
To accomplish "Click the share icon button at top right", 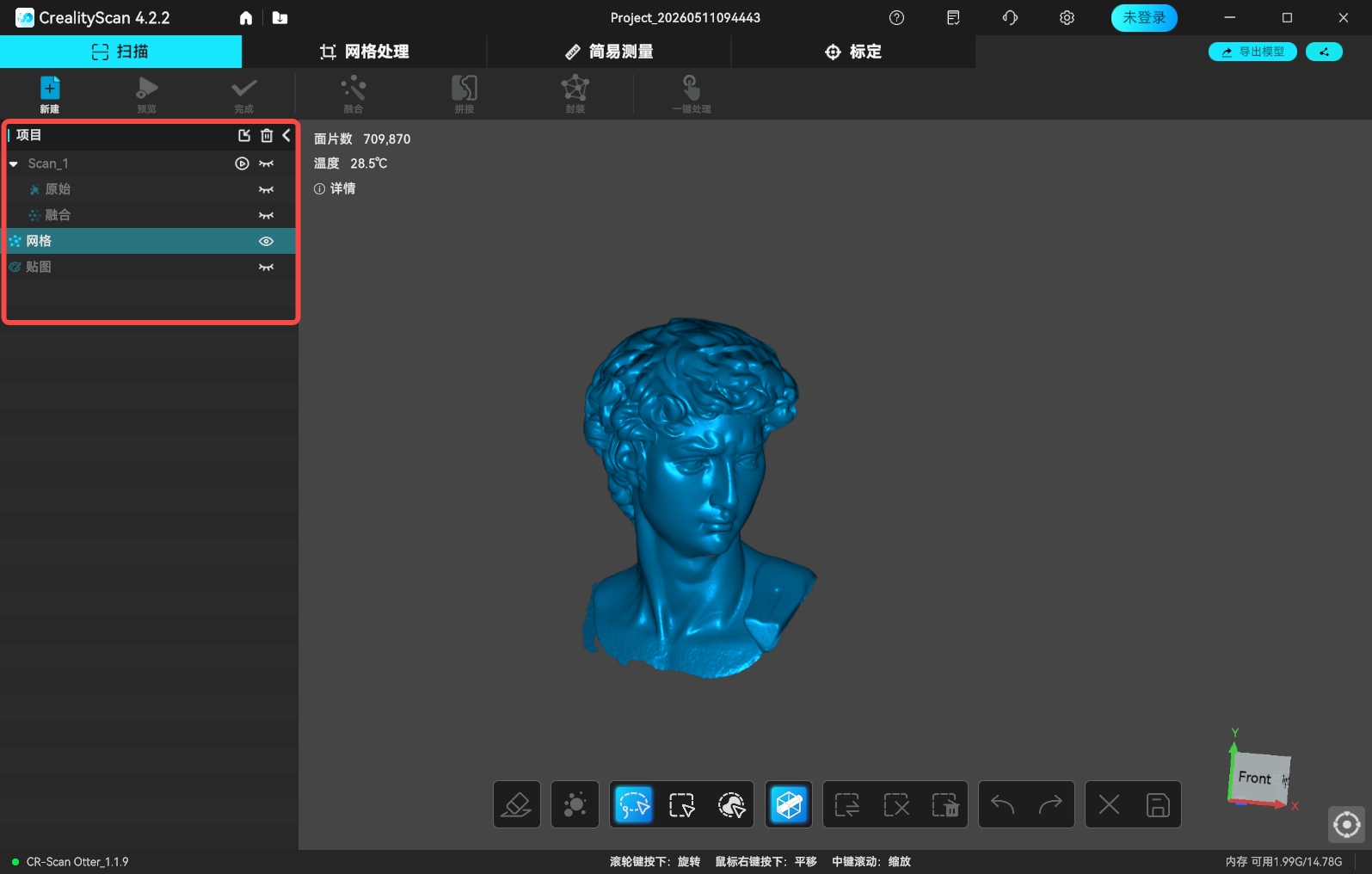I will [1324, 52].
